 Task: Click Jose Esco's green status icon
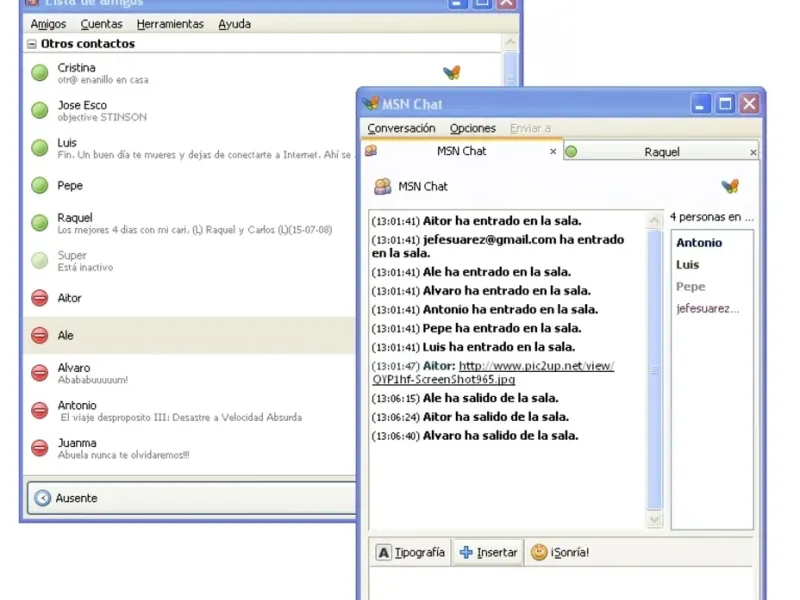click(40, 110)
